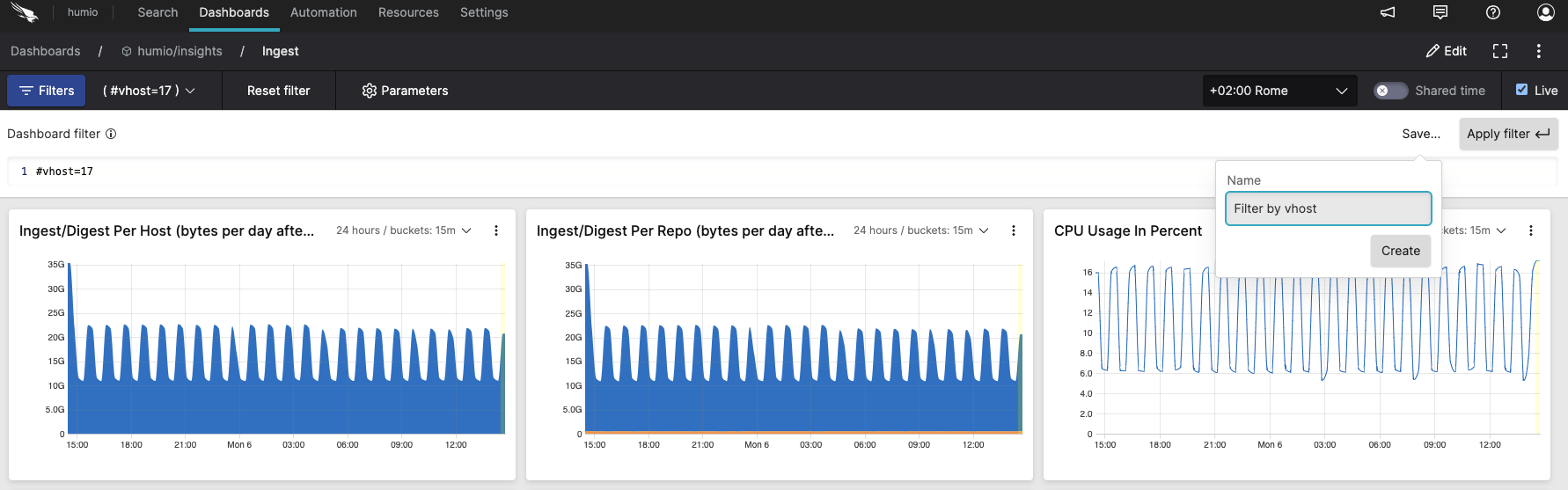Go to the Search tab

point(158,12)
